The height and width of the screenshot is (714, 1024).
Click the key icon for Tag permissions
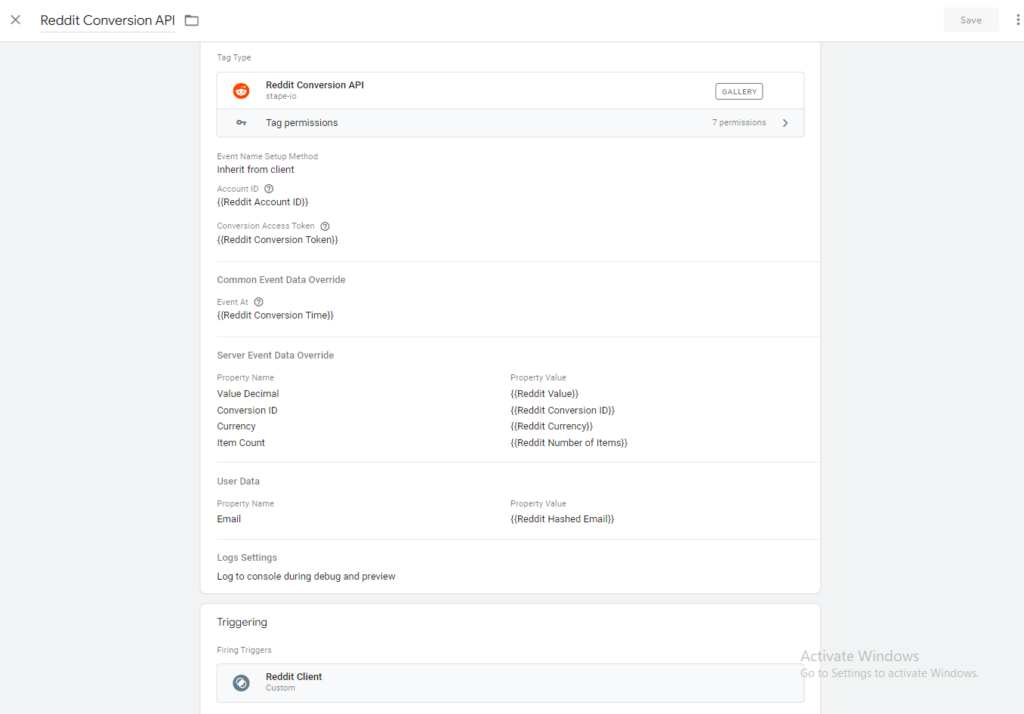coord(241,123)
